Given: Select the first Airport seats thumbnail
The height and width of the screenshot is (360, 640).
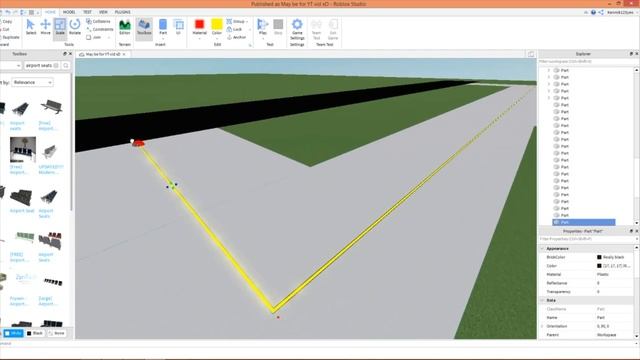Looking at the screenshot, I should [20, 108].
